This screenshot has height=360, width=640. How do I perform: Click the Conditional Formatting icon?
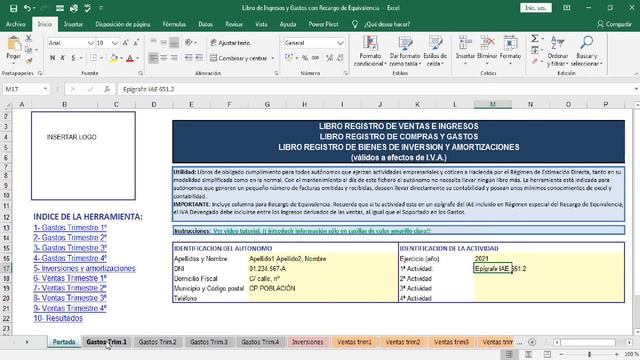pyautogui.click(x=370, y=44)
